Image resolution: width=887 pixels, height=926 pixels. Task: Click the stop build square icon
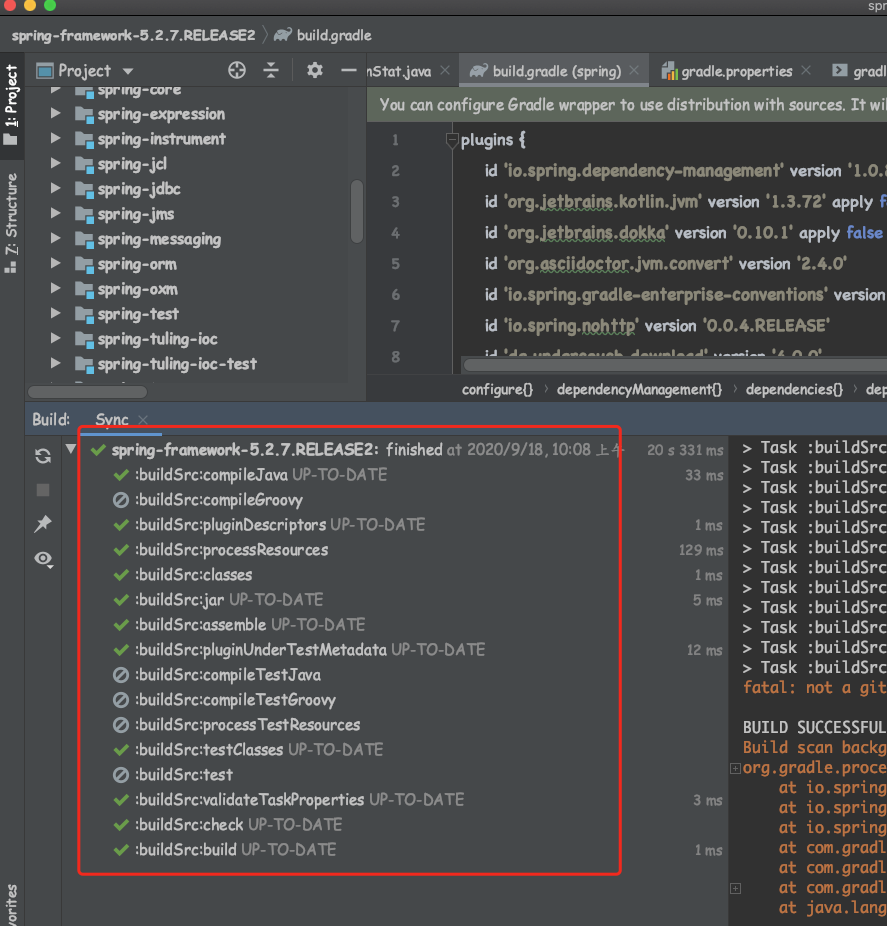coord(42,490)
